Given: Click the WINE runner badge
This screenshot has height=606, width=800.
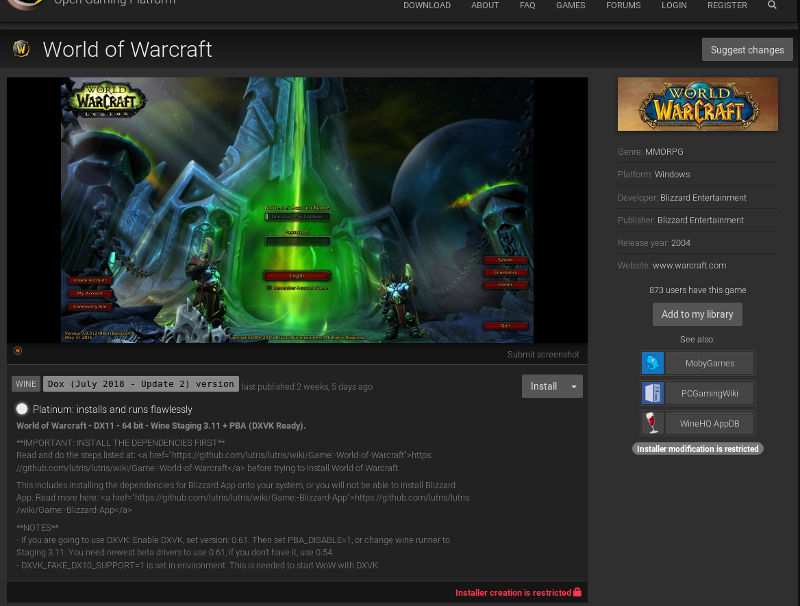Looking at the screenshot, I should (25, 383).
